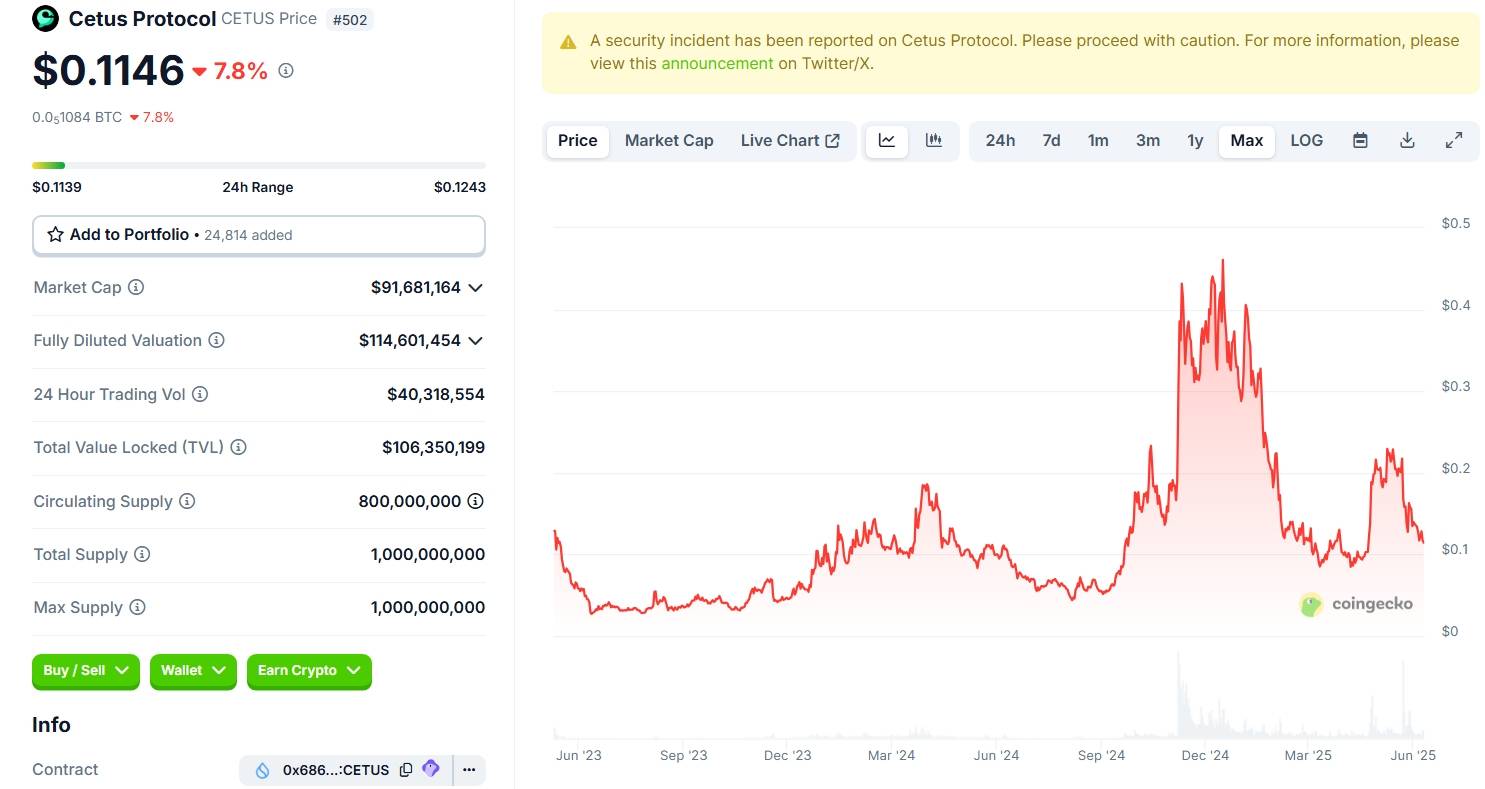The width and height of the screenshot is (1485, 789).
Task: Switch to the line chart view
Action: pyautogui.click(x=887, y=141)
